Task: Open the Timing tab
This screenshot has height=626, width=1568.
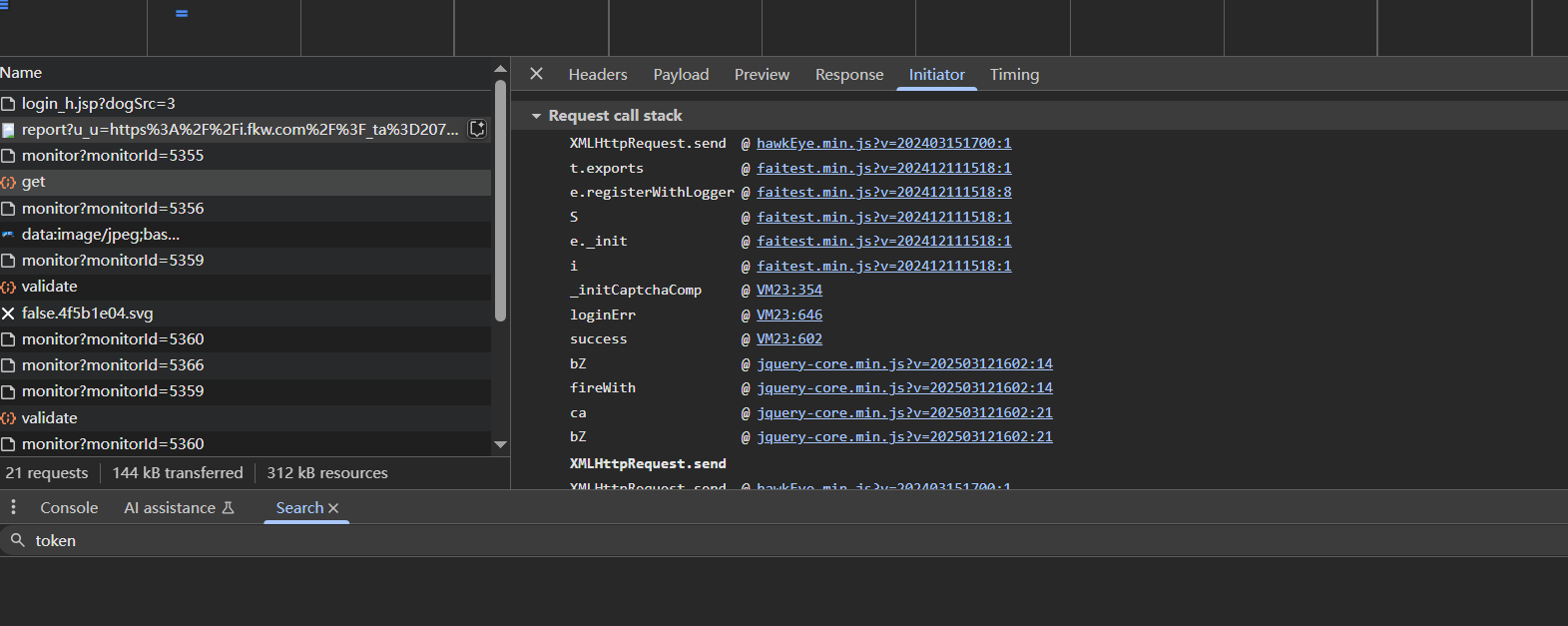Action: pos(1014,75)
